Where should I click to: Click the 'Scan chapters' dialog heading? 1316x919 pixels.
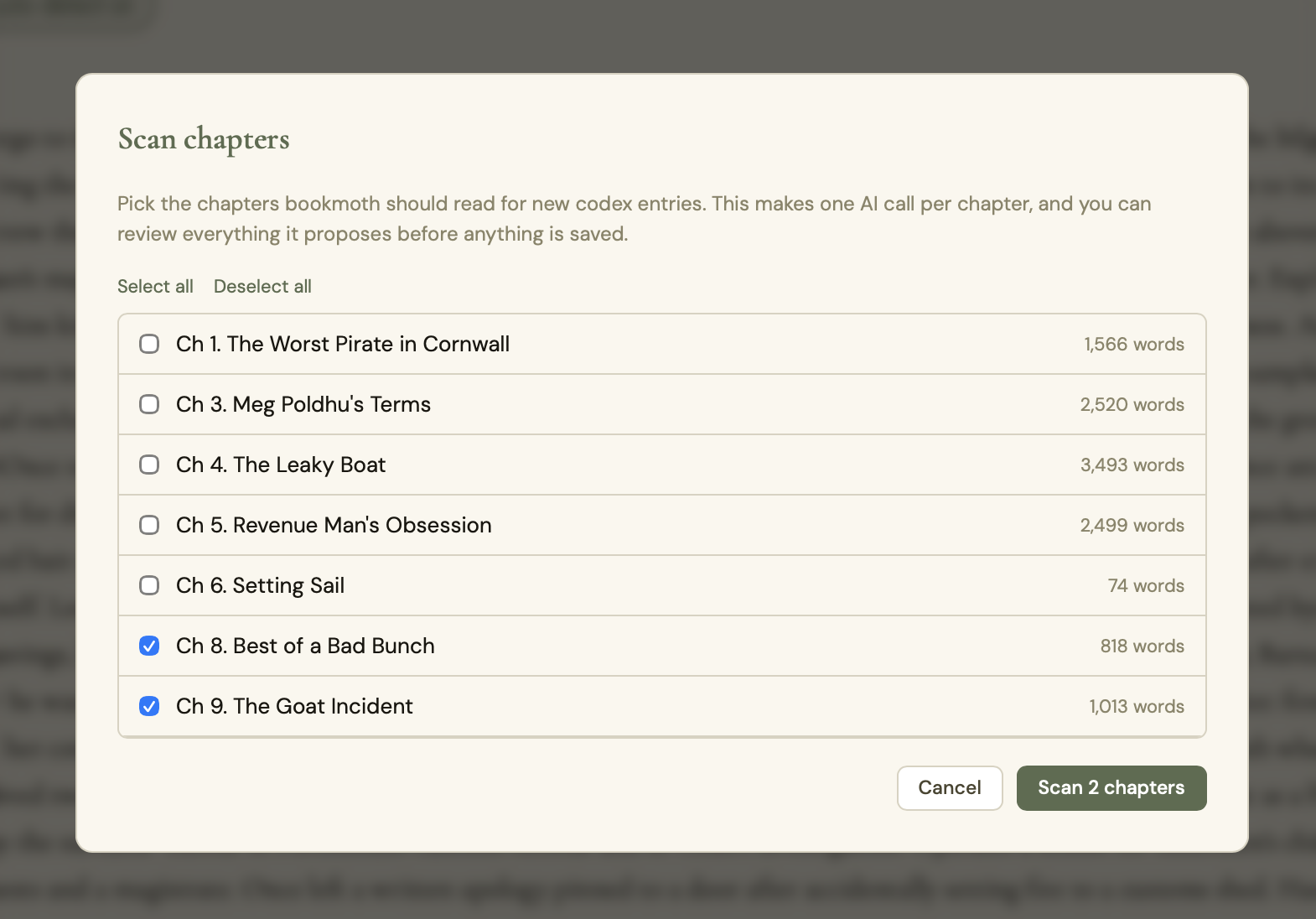point(204,139)
